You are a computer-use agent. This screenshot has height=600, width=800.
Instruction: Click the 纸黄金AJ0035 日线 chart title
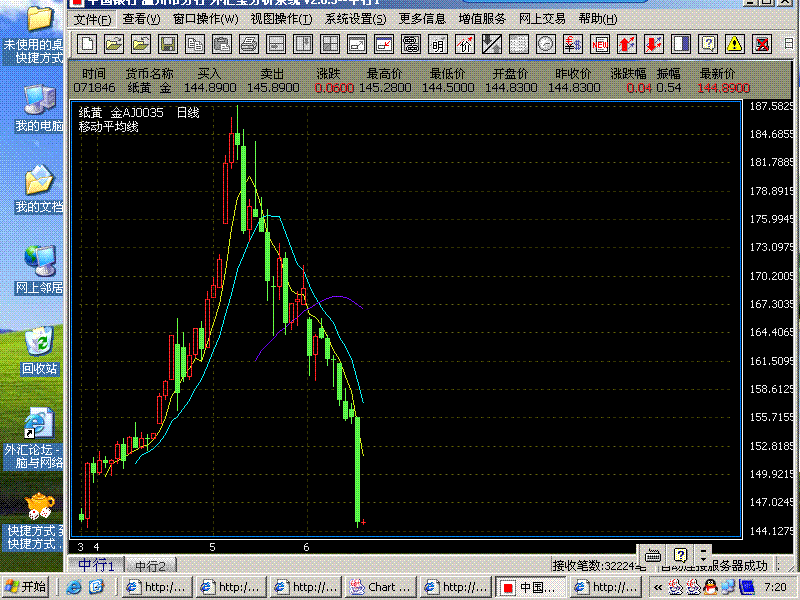pyautogui.click(x=139, y=113)
